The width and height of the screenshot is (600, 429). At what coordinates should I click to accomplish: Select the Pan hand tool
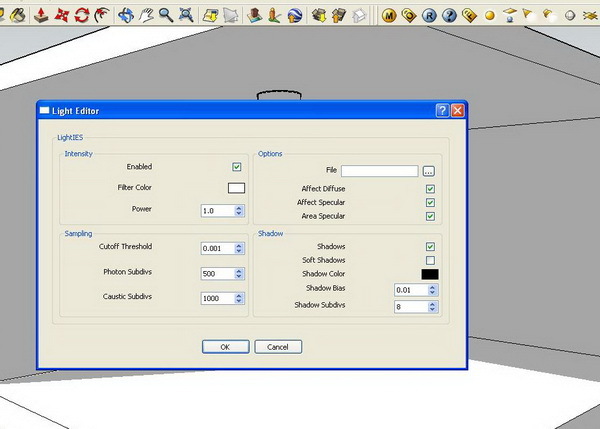pos(146,16)
